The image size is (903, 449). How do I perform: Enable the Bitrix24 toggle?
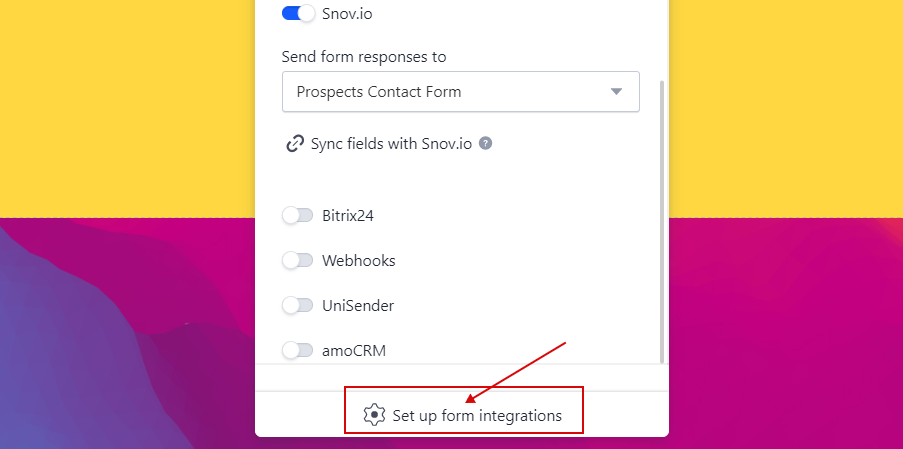[x=298, y=215]
